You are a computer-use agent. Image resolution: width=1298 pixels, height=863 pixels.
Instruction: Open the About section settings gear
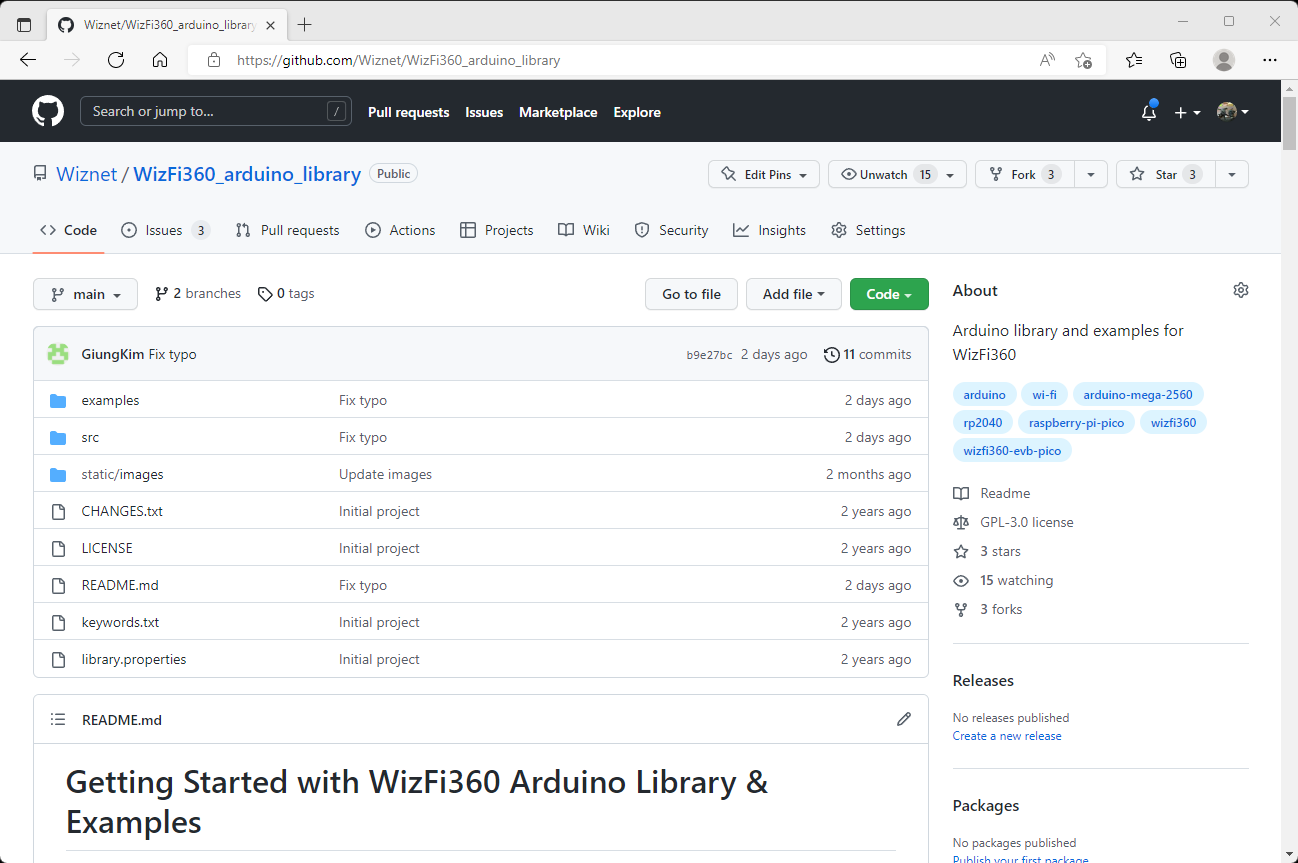[1241, 290]
